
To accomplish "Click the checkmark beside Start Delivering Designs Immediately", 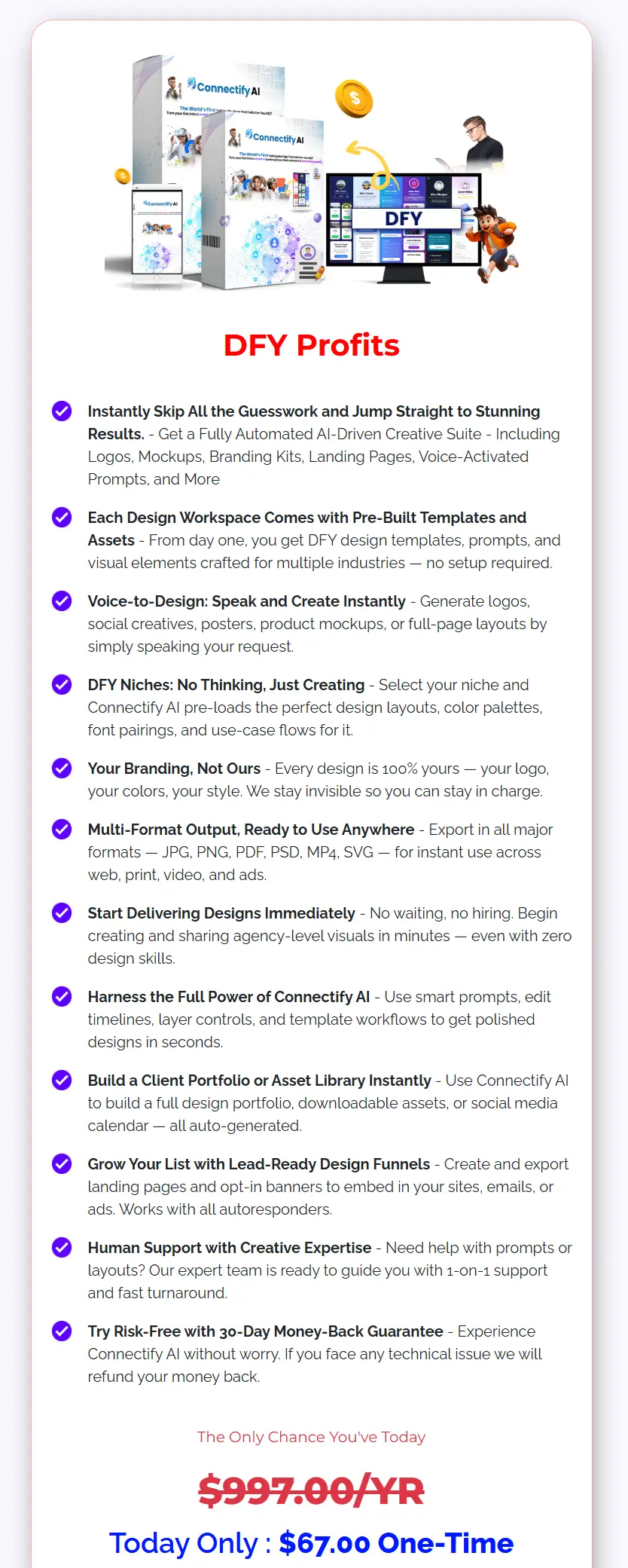I will tap(62, 913).
